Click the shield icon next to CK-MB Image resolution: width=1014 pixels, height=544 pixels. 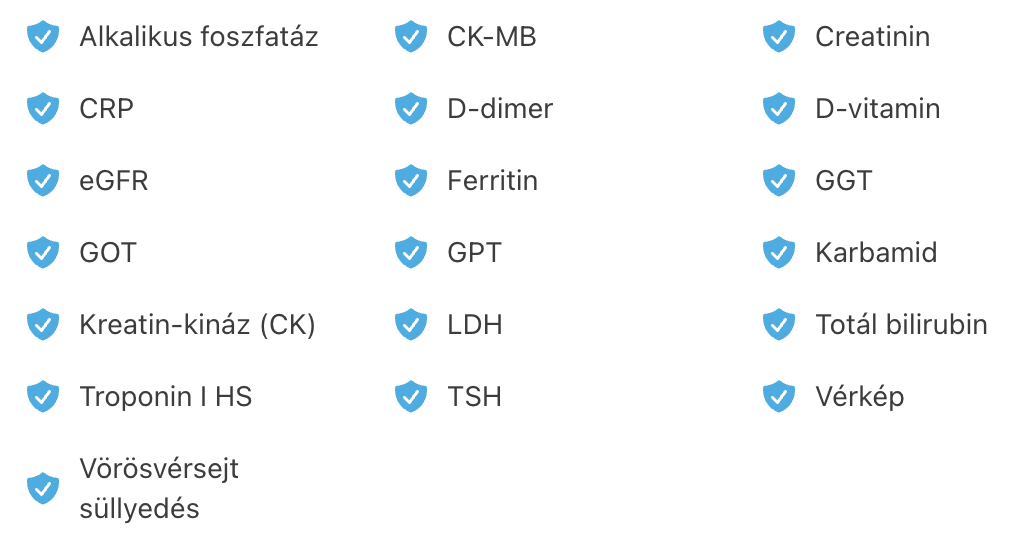click(411, 36)
